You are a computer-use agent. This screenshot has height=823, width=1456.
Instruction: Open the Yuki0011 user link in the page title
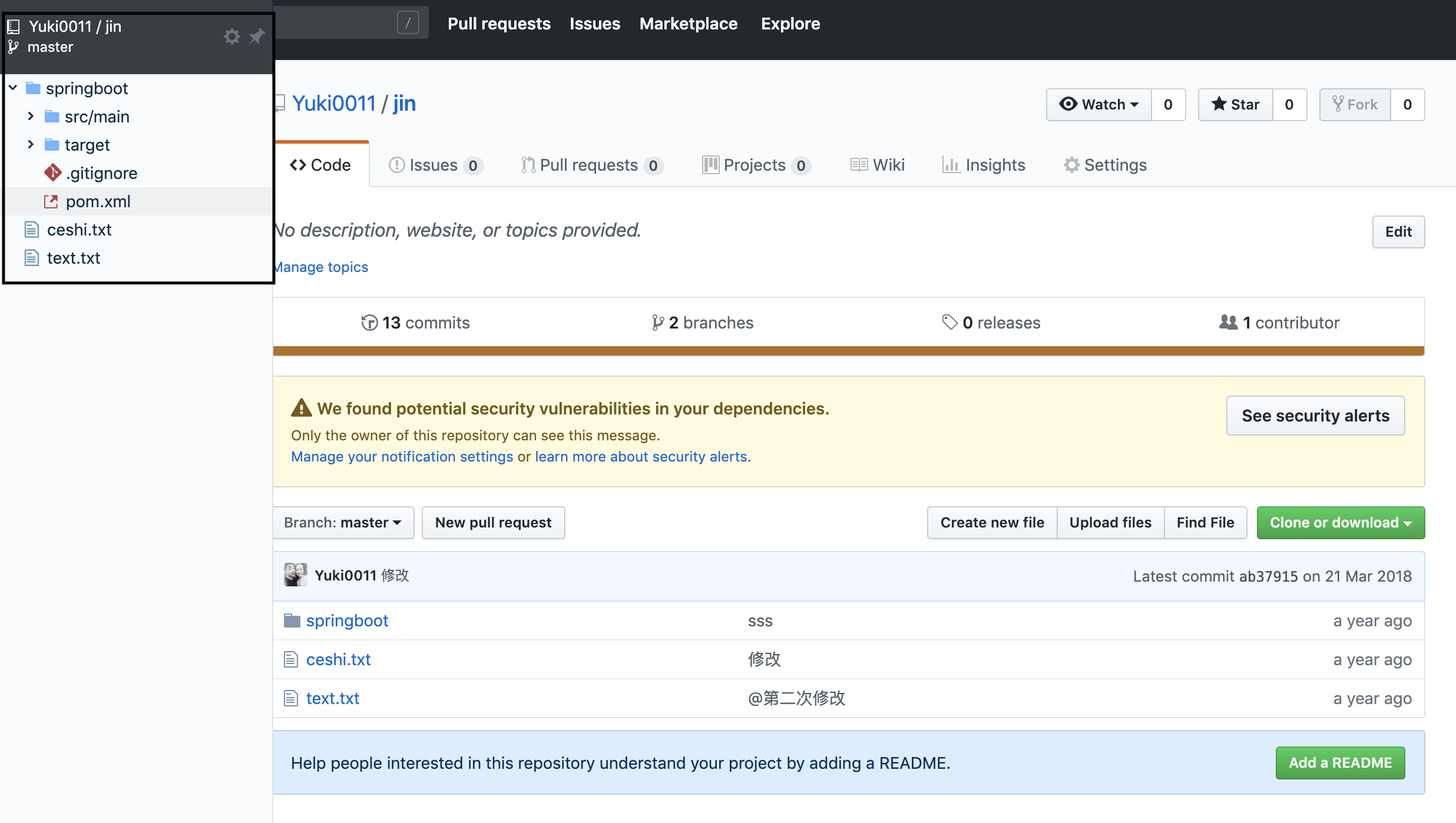[x=334, y=104]
